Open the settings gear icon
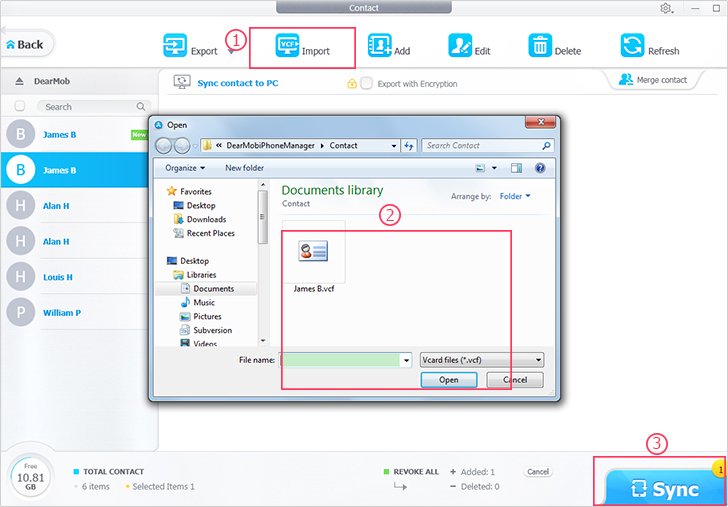The height and width of the screenshot is (507, 728). (x=666, y=8)
